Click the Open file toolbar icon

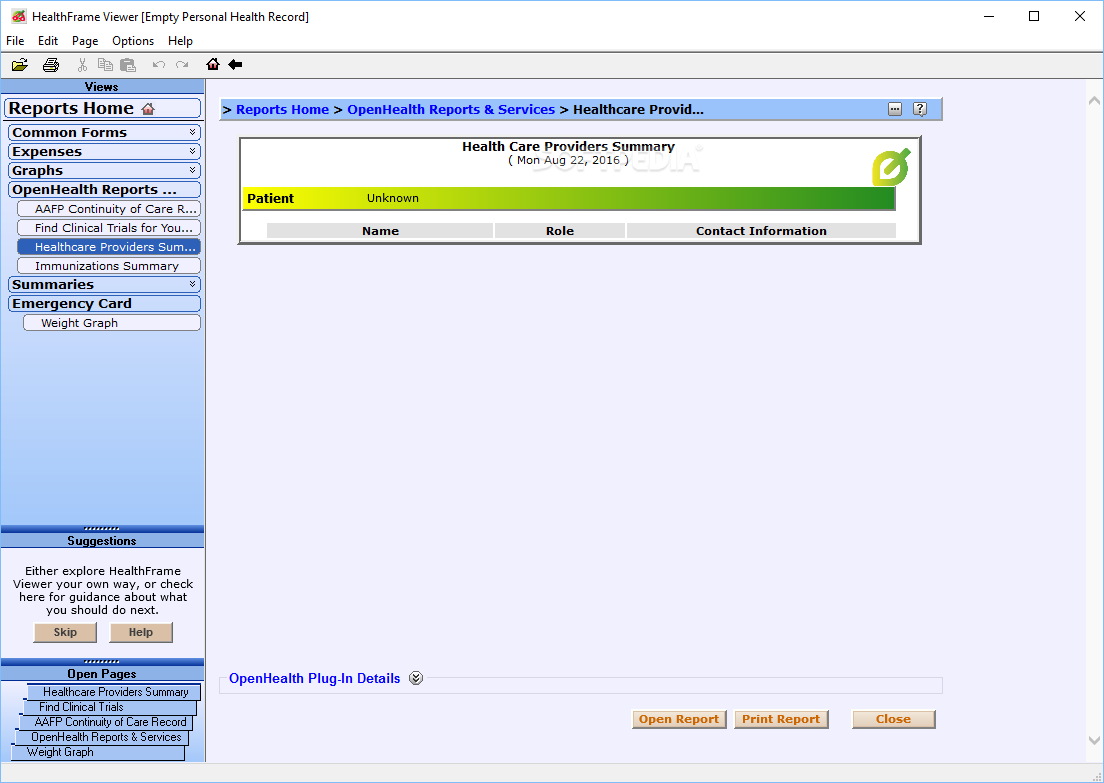point(20,65)
